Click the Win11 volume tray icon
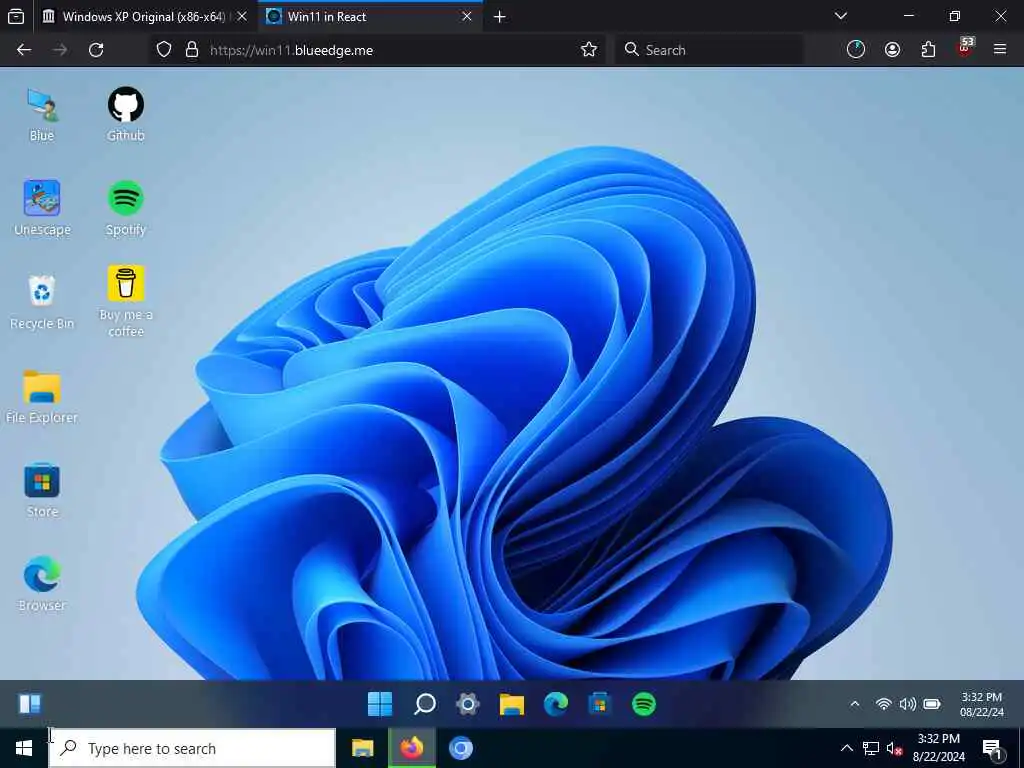This screenshot has height=768, width=1024. pos(908,704)
